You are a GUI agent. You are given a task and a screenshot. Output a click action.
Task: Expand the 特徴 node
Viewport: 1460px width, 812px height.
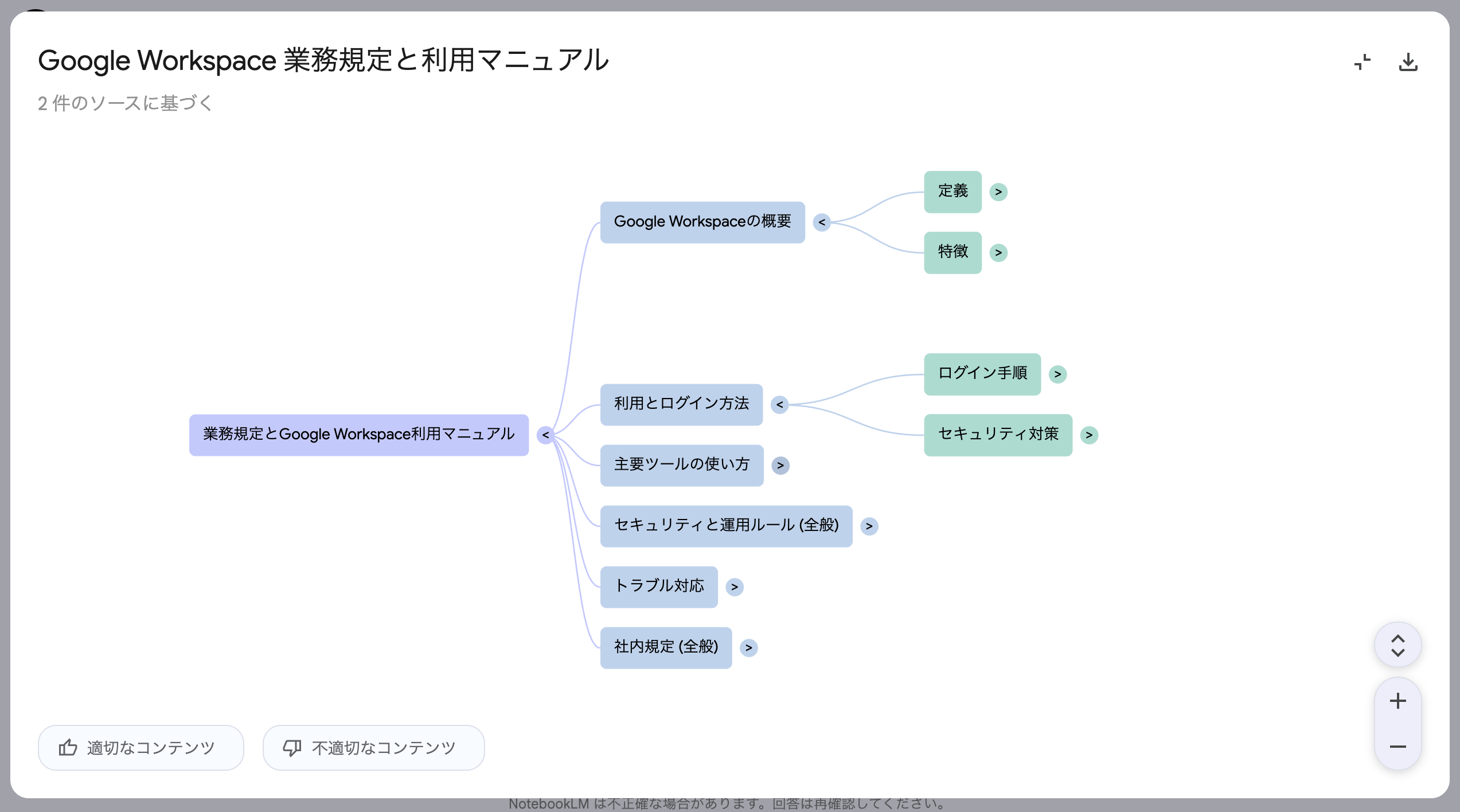998,252
